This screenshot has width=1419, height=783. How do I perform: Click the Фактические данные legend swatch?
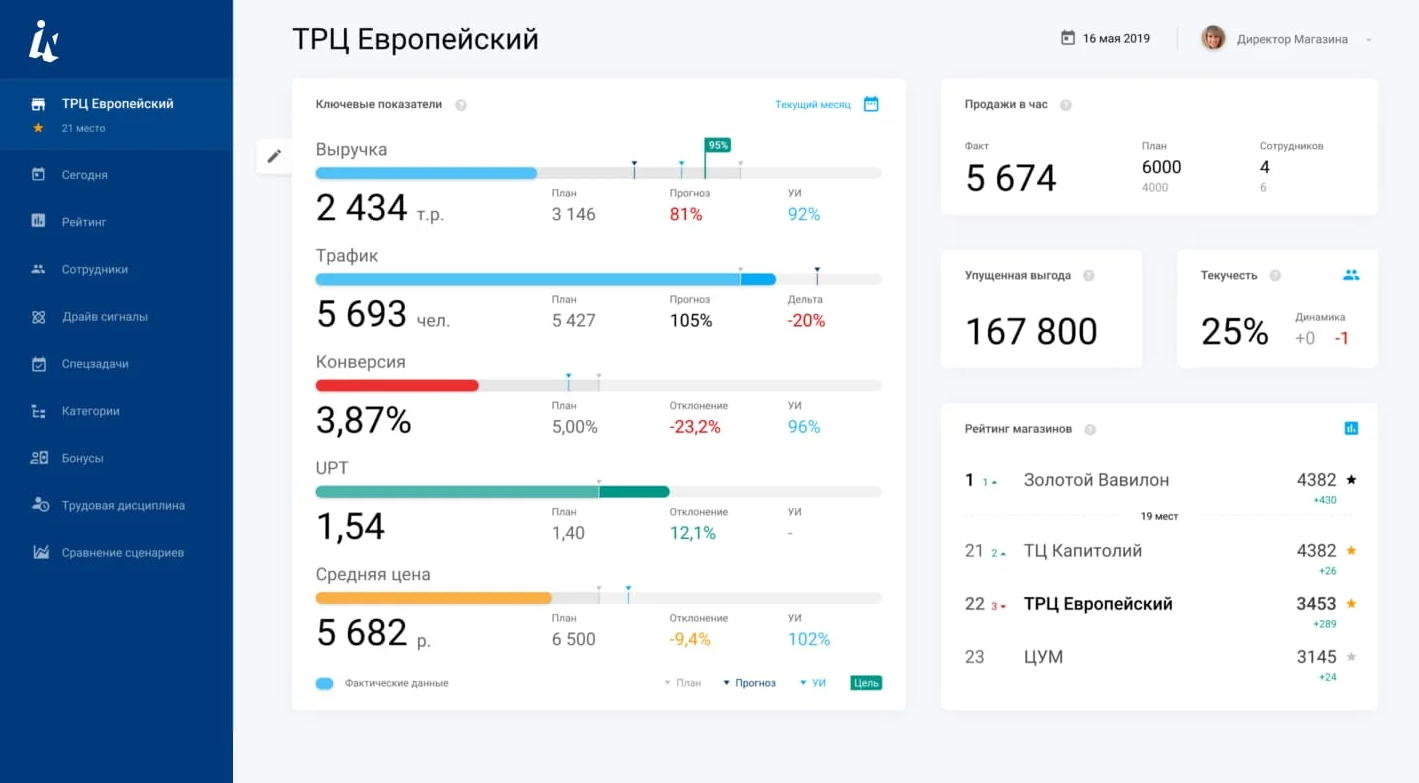tap(324, 684)
